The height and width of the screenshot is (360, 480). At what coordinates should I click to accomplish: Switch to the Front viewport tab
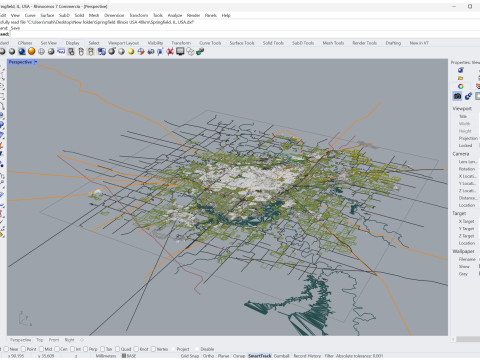54,340
